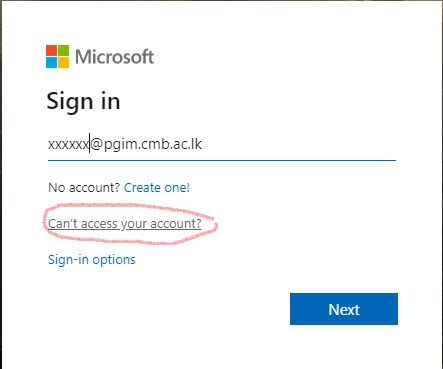This screenshot has height=369, width=443.
Task: Click the "Next" label on the button
Action: pyautogui.click(x=344, y=310)
